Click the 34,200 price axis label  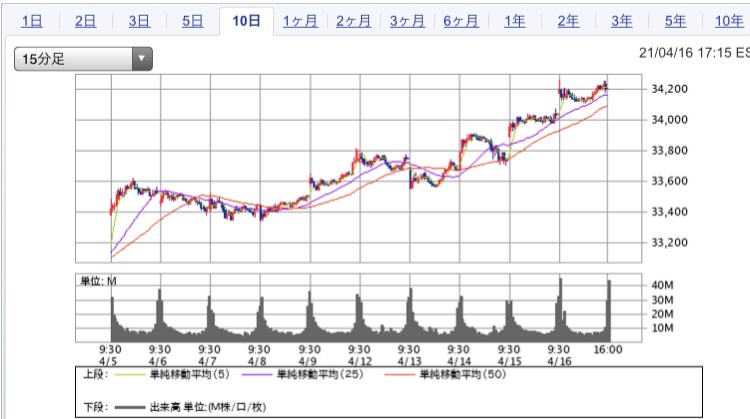(x=670, y=89)
